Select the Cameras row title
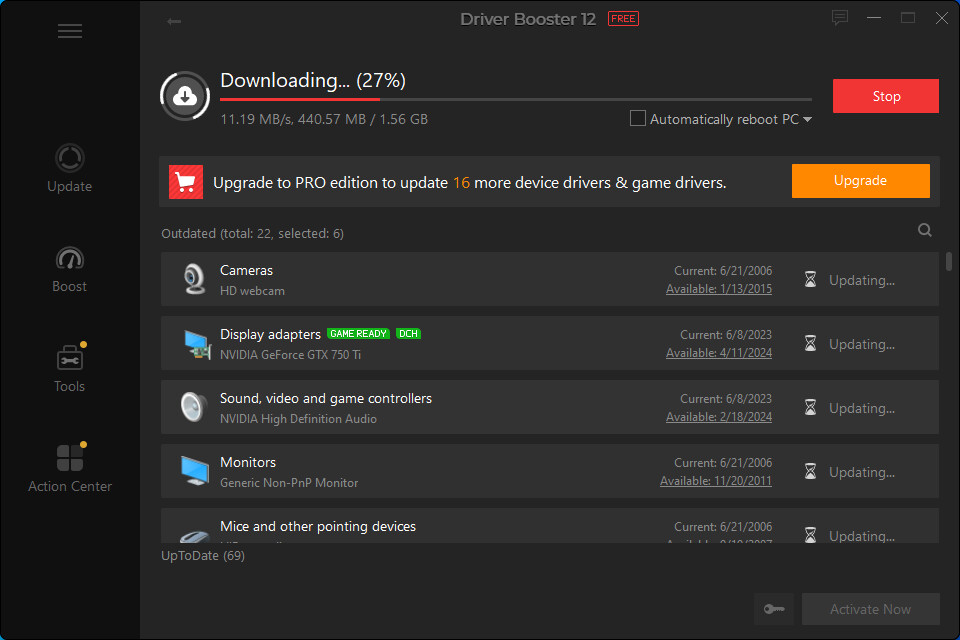 pos(246,270)
